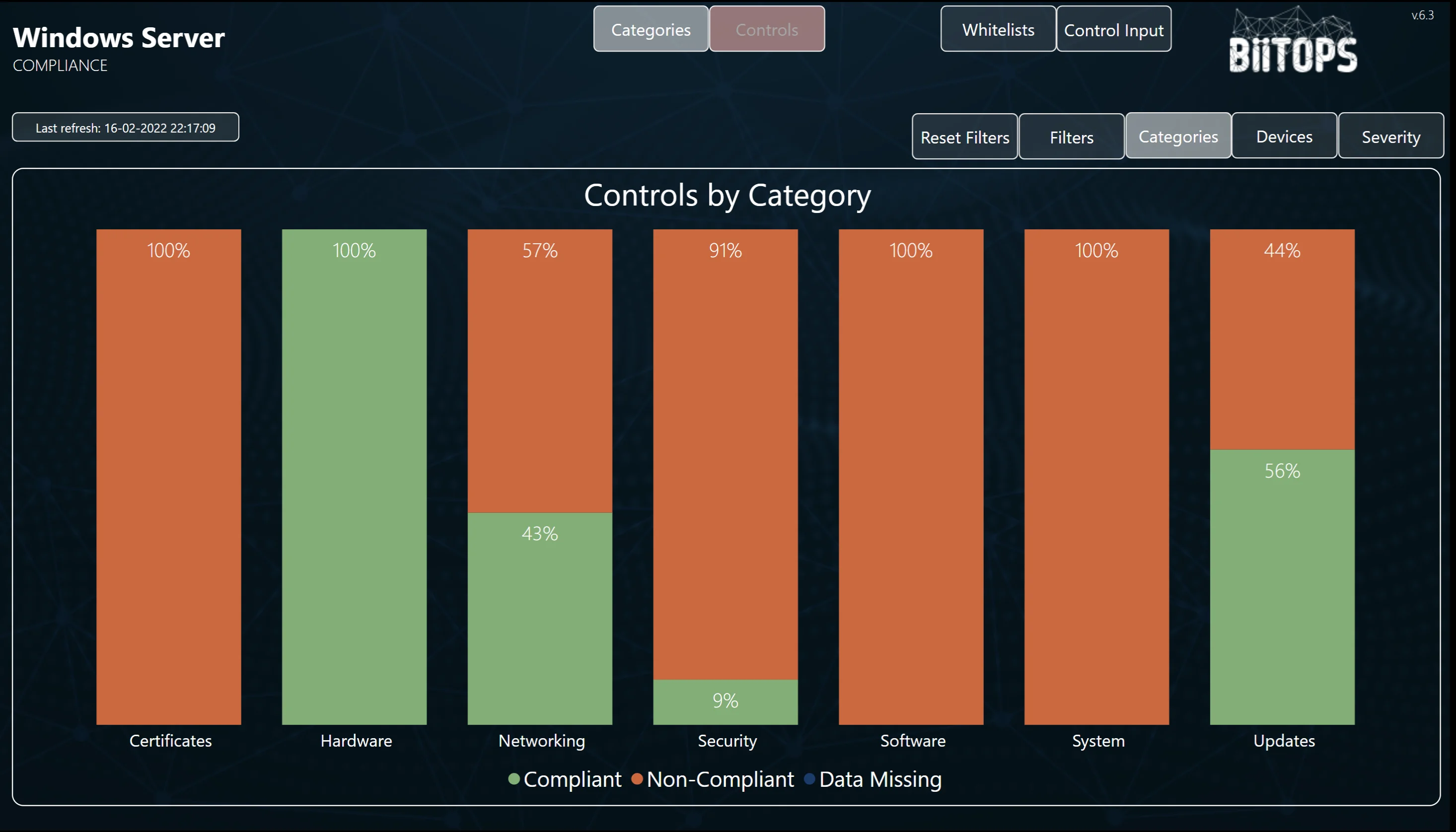Click the orange Non-Compliant legend dot
This screenshot has height=832, width=1456.
click(x=636, y=779)
